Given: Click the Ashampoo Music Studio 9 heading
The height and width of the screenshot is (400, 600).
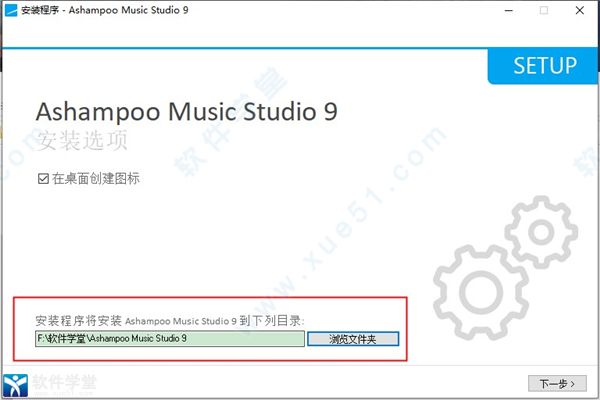Looking at the screenshot, I should [187, 112].
